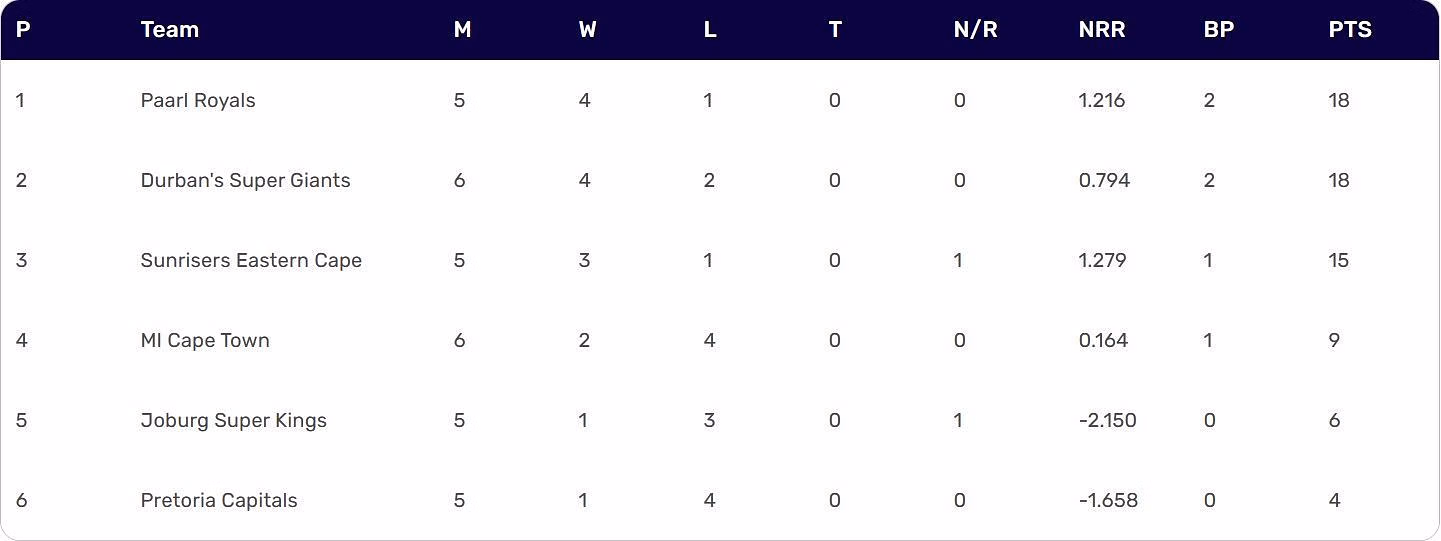Sort by the NRR column header

coord(1102,30)
